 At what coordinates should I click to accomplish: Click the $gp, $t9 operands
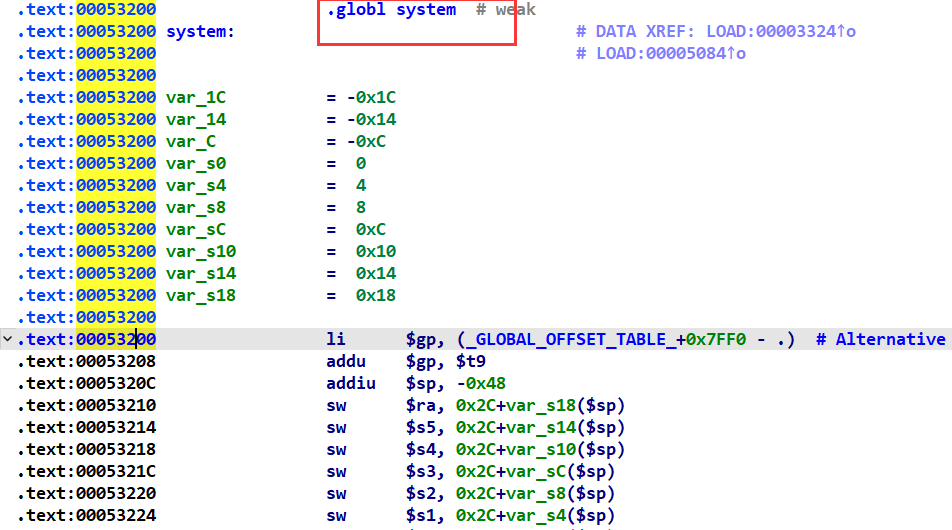coord(446,362)
